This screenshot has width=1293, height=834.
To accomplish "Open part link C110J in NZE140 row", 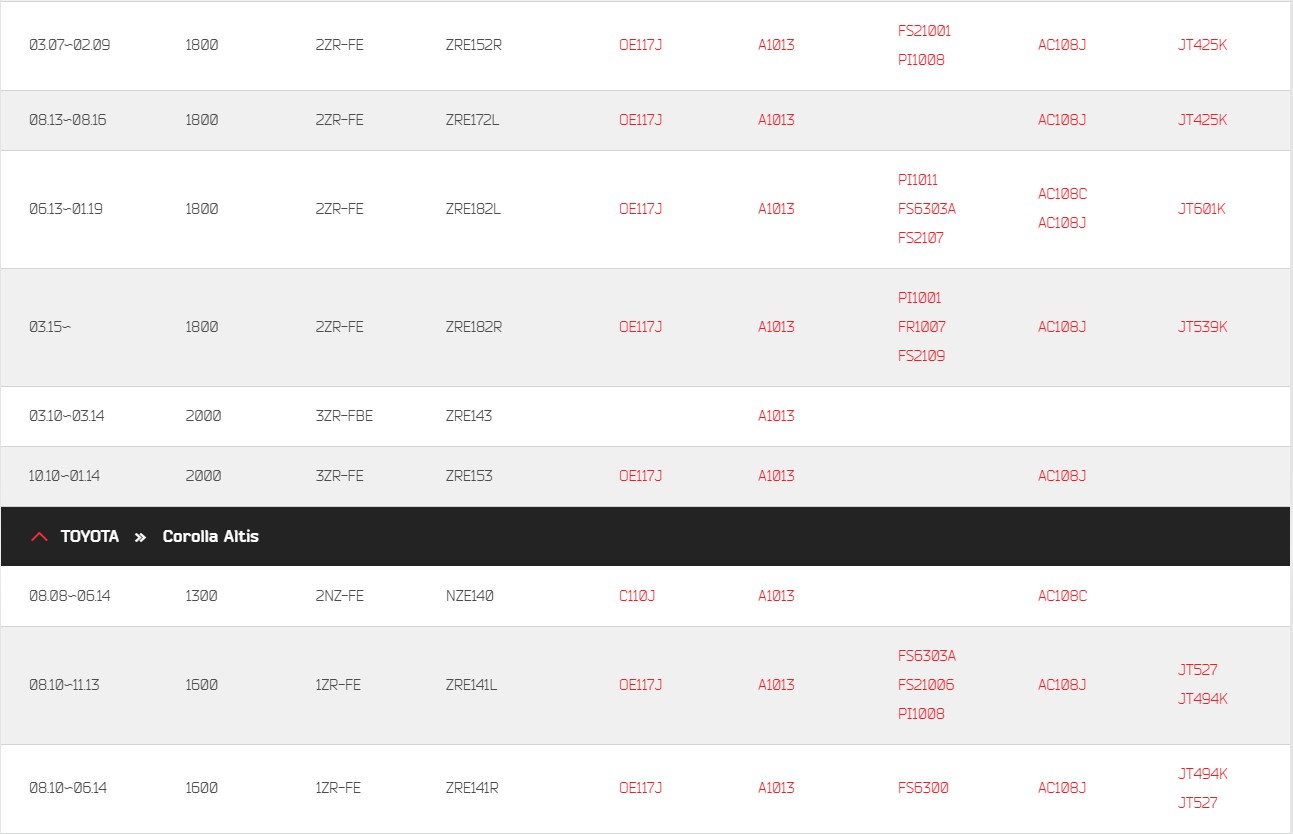I will click(x=637, y=596).
